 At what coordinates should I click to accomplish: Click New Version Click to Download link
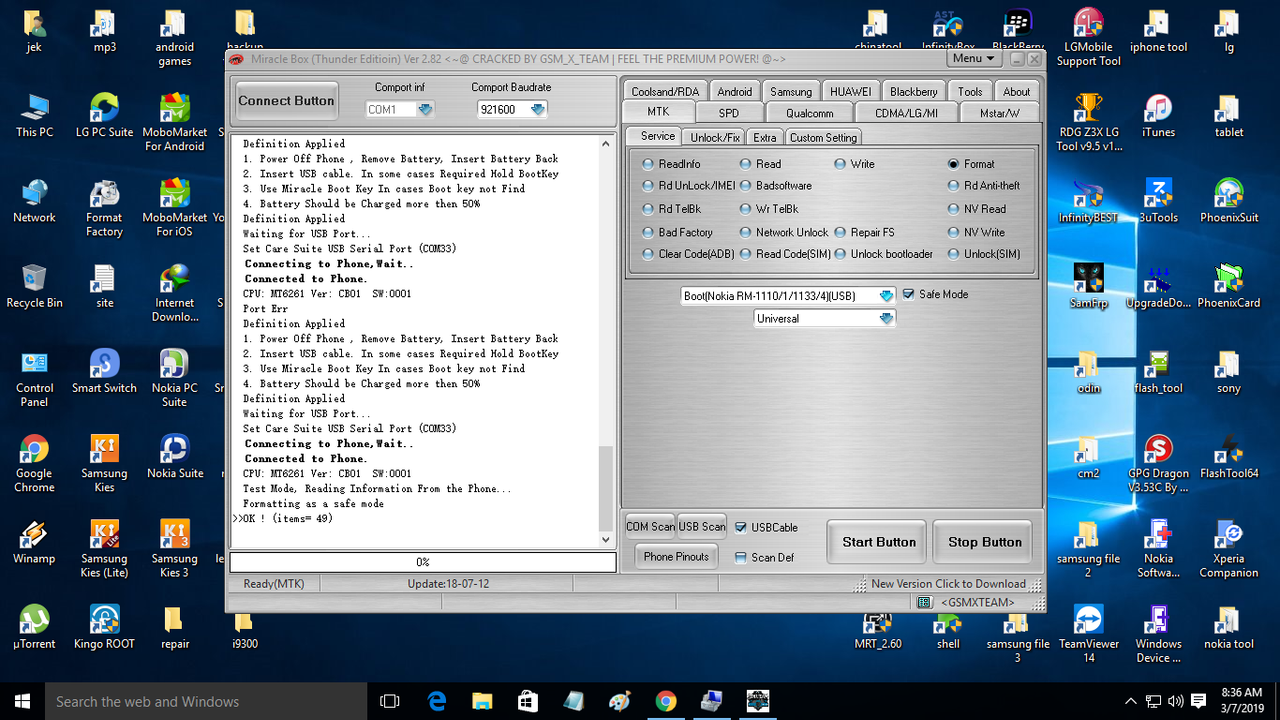[x=948, y=584]
